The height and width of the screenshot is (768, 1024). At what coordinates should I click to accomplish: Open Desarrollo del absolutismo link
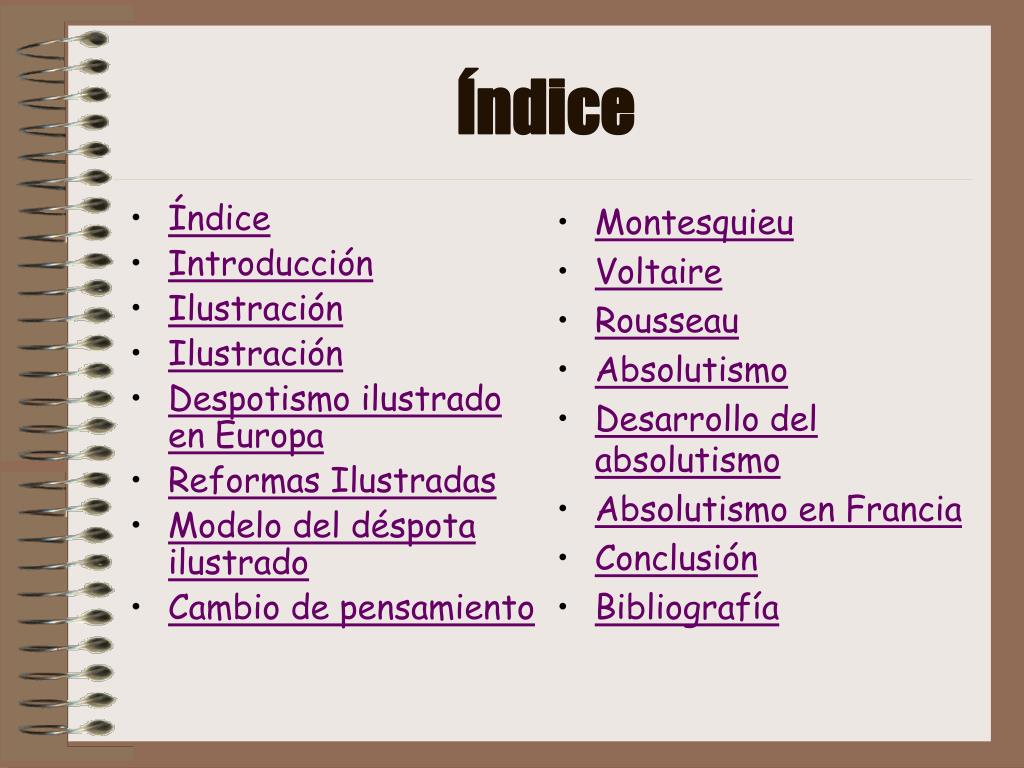706,440
